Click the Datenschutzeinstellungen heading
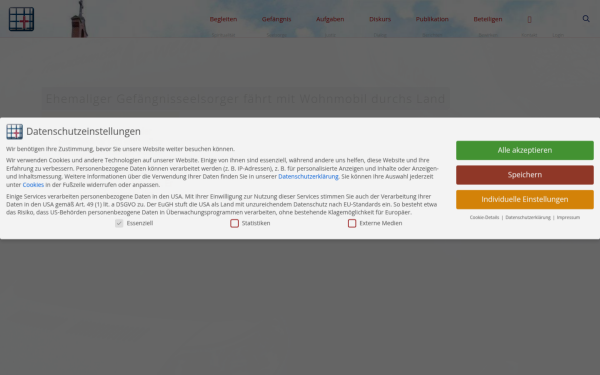Viewport: 600px width, 375px height. [x=83, y=131]
